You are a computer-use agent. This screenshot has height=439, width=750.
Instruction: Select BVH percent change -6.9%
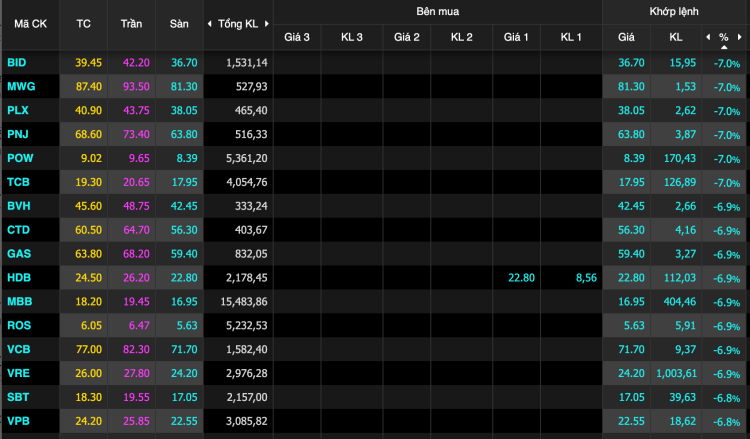pos(727,207)
